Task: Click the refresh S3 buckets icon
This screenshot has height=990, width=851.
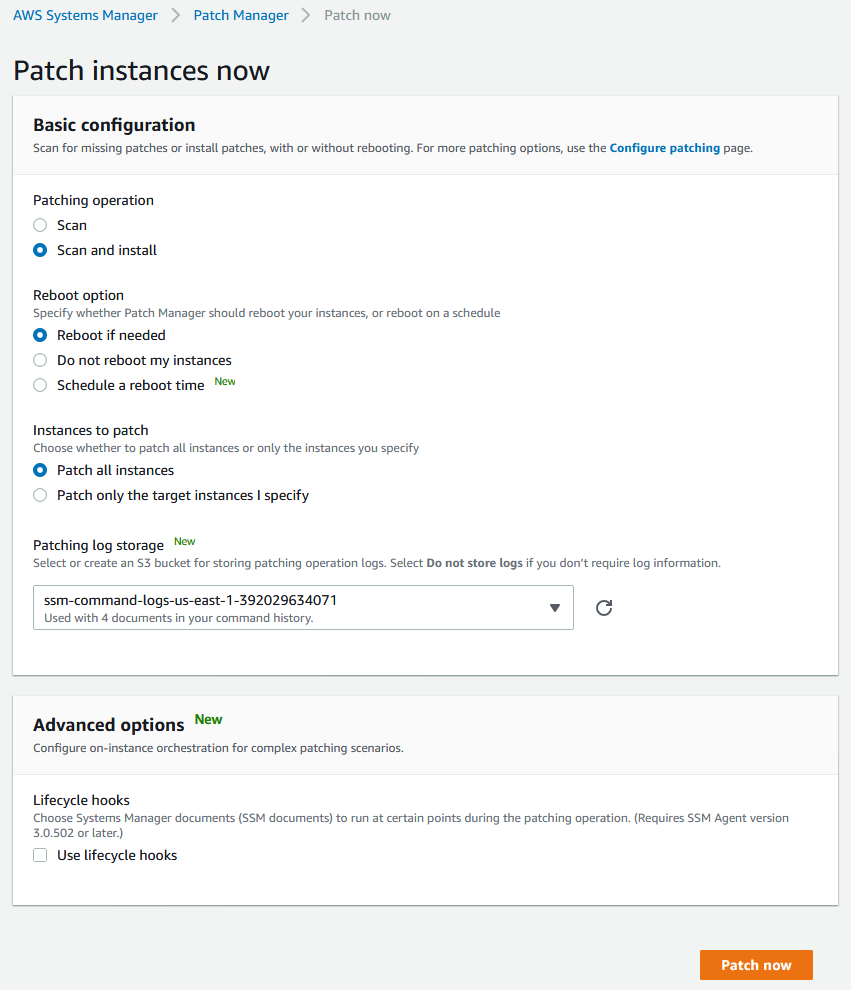Action: [x=604, y=607]
